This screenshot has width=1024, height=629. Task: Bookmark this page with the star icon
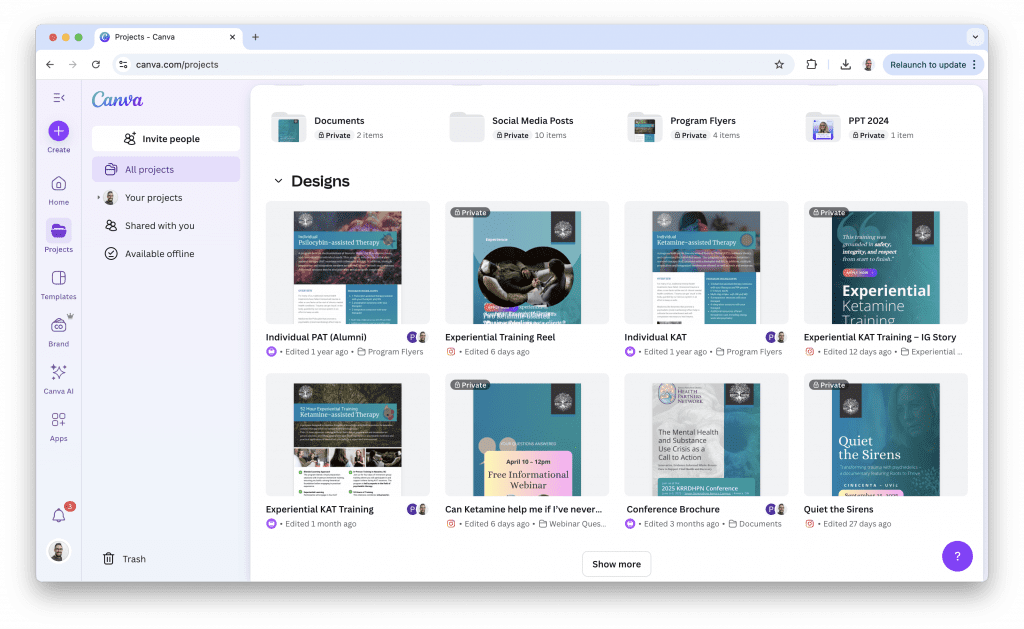pos(779,64)
